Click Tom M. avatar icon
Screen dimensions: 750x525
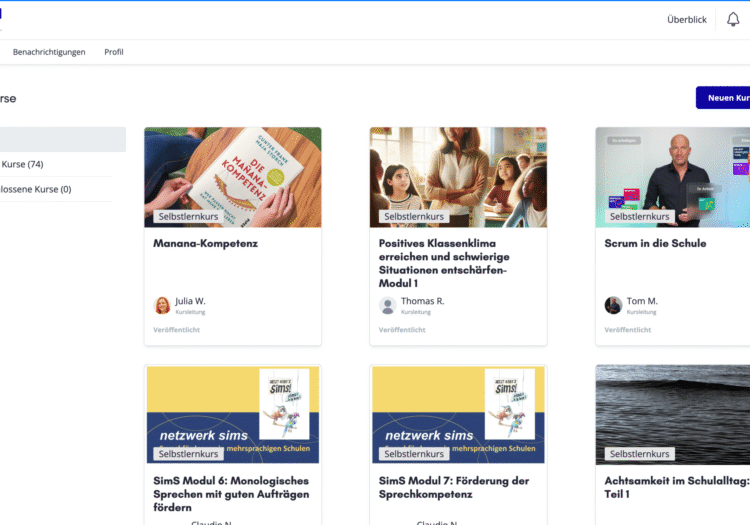pyautogui.click(x=613, y=305)
